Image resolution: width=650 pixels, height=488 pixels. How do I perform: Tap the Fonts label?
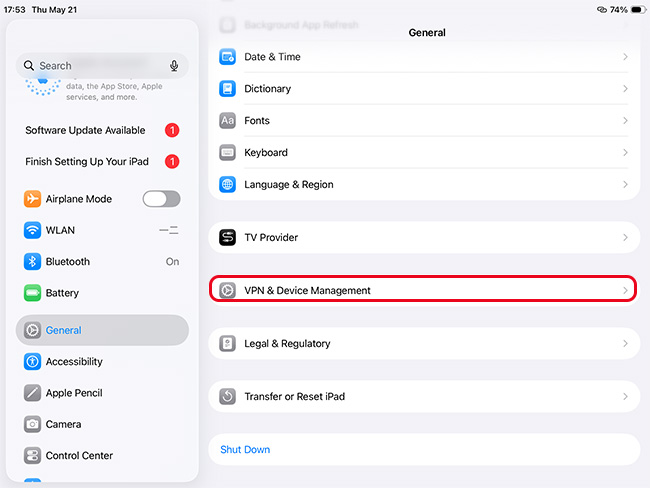click(x=257, y=121)
